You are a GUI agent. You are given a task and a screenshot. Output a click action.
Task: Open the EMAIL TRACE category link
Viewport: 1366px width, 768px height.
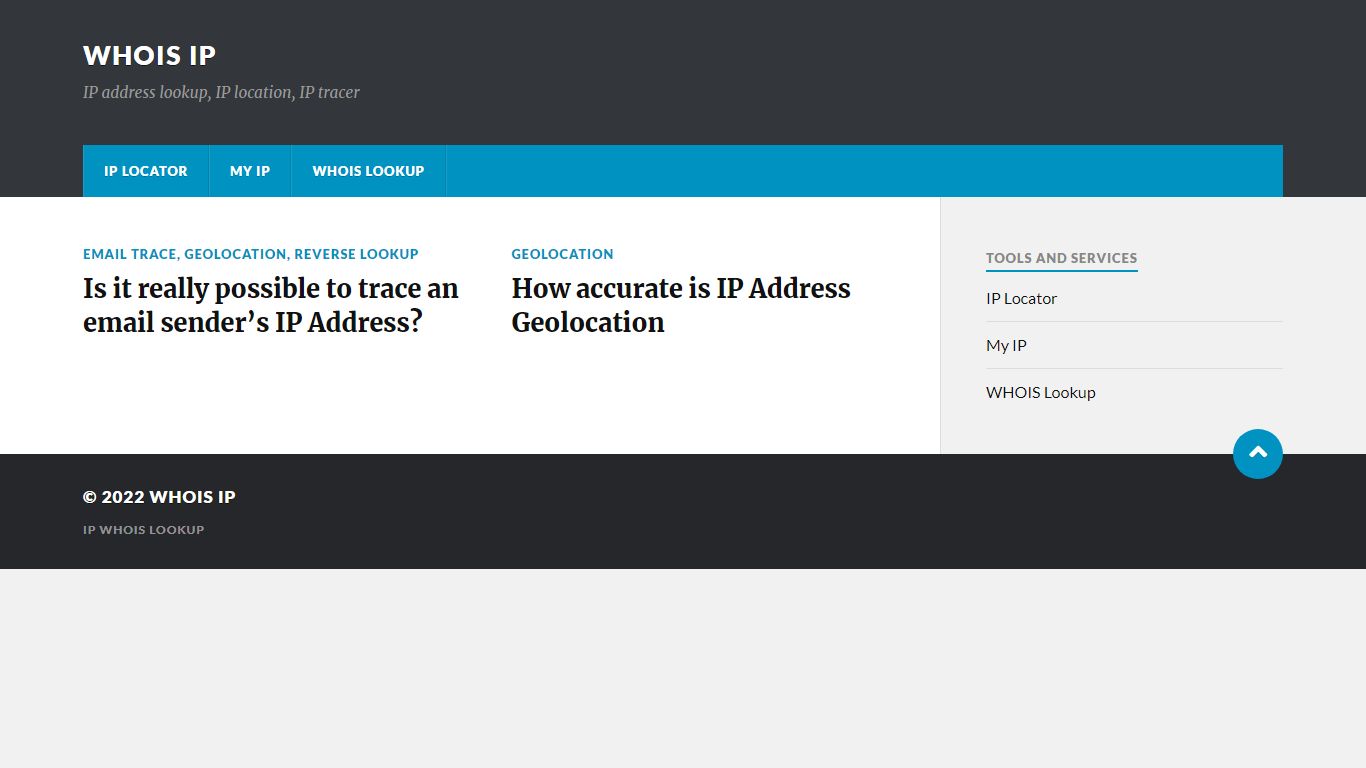coord(130,254)
